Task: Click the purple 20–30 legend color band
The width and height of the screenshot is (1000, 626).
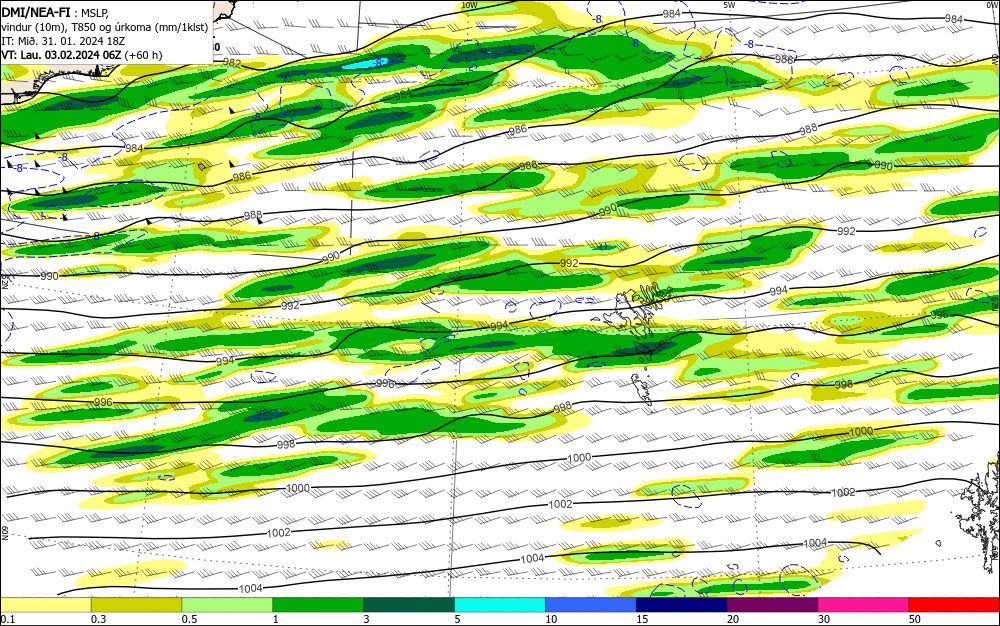Action: tap(772, 604)
